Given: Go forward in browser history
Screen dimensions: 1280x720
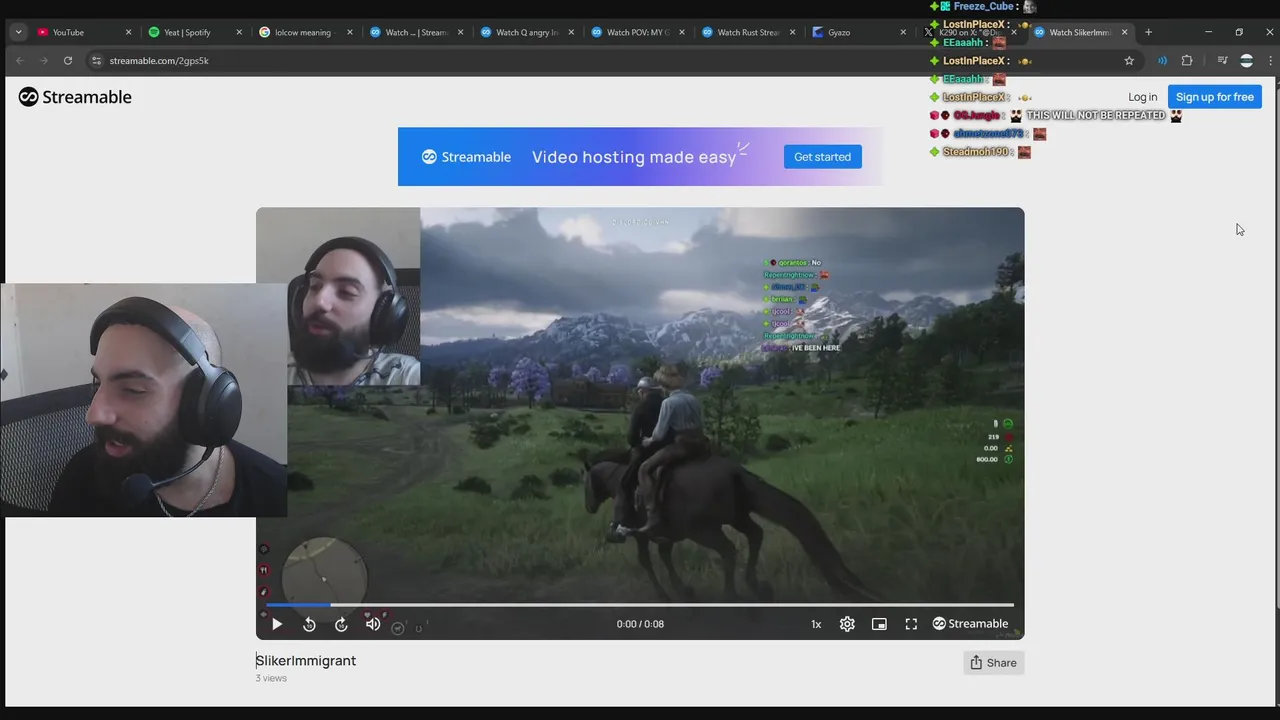Looking at the screenshot, I should pos(43,61).
